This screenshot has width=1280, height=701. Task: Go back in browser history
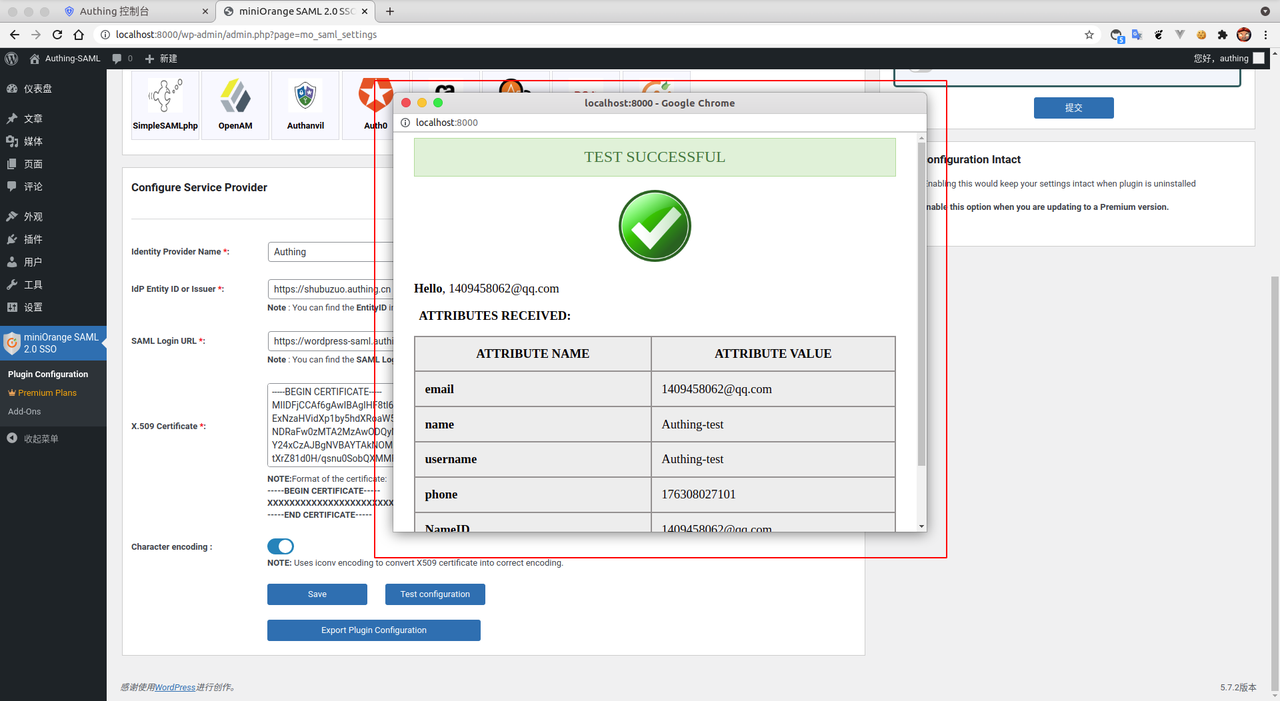(x=14, y=34)
